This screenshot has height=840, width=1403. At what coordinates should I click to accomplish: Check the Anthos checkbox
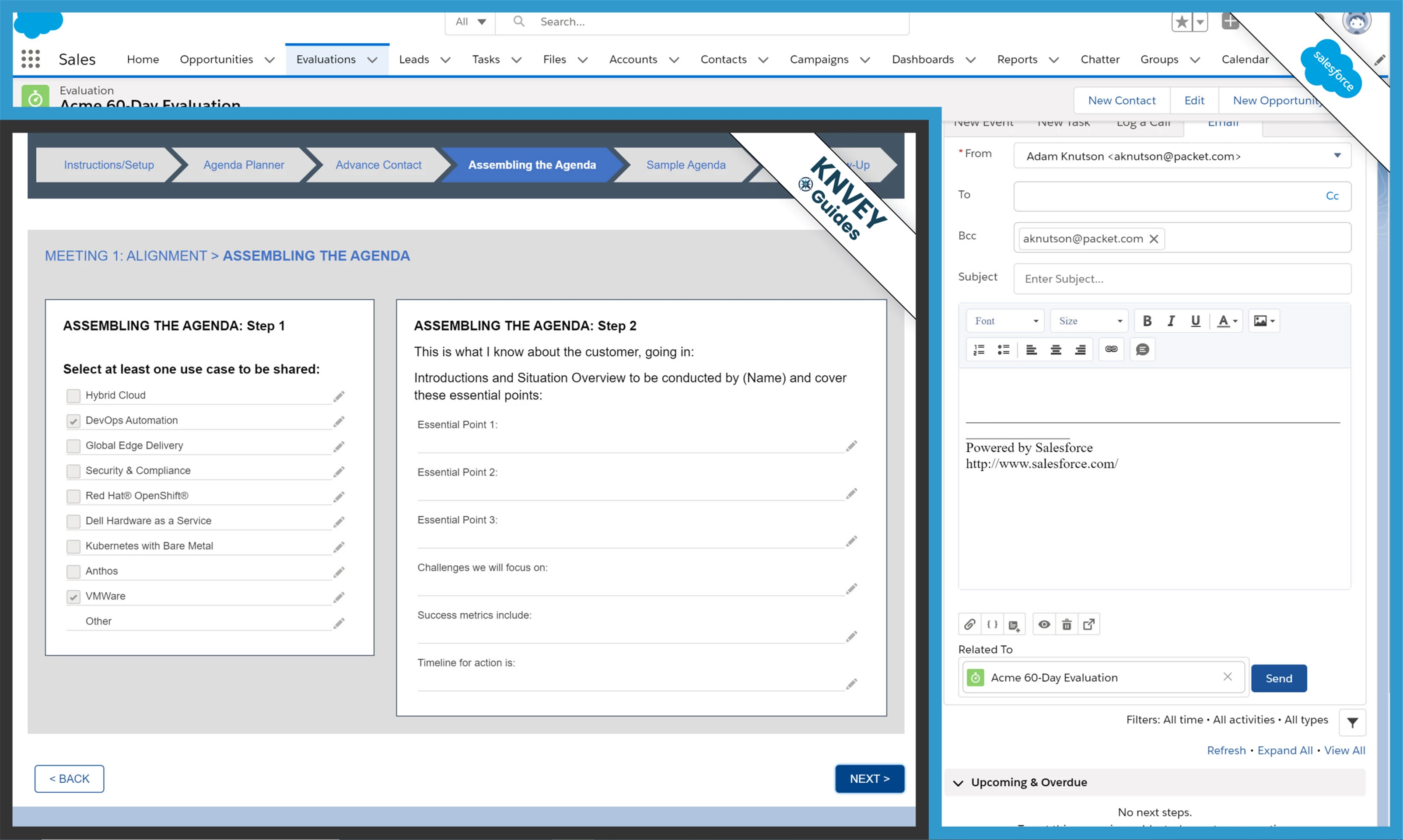(x=73, y=571)
